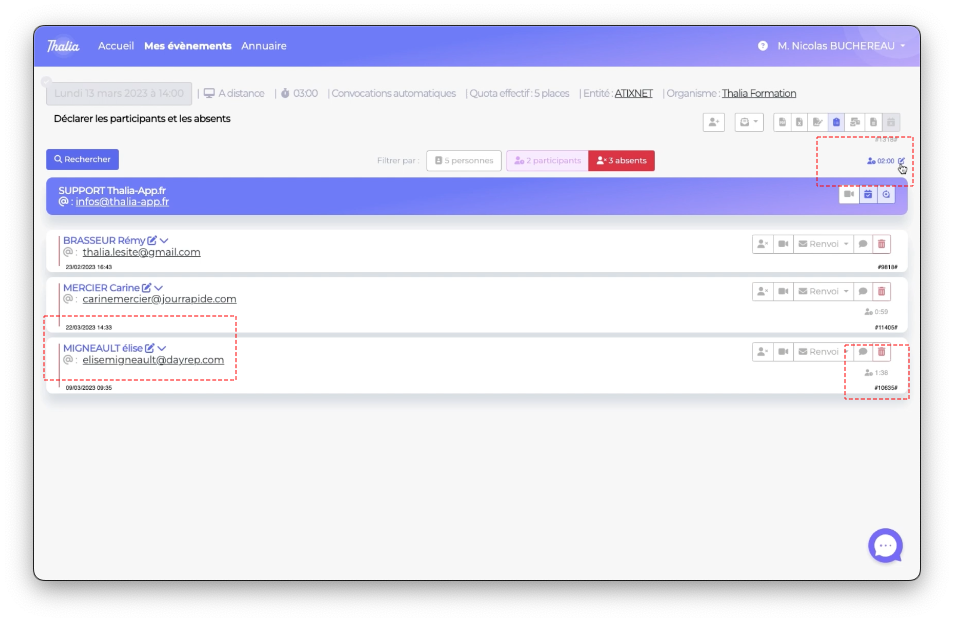
Task: Open the Renvoi dropdown for BRASSEUR Rémy
Action: (x=822, y=244)
